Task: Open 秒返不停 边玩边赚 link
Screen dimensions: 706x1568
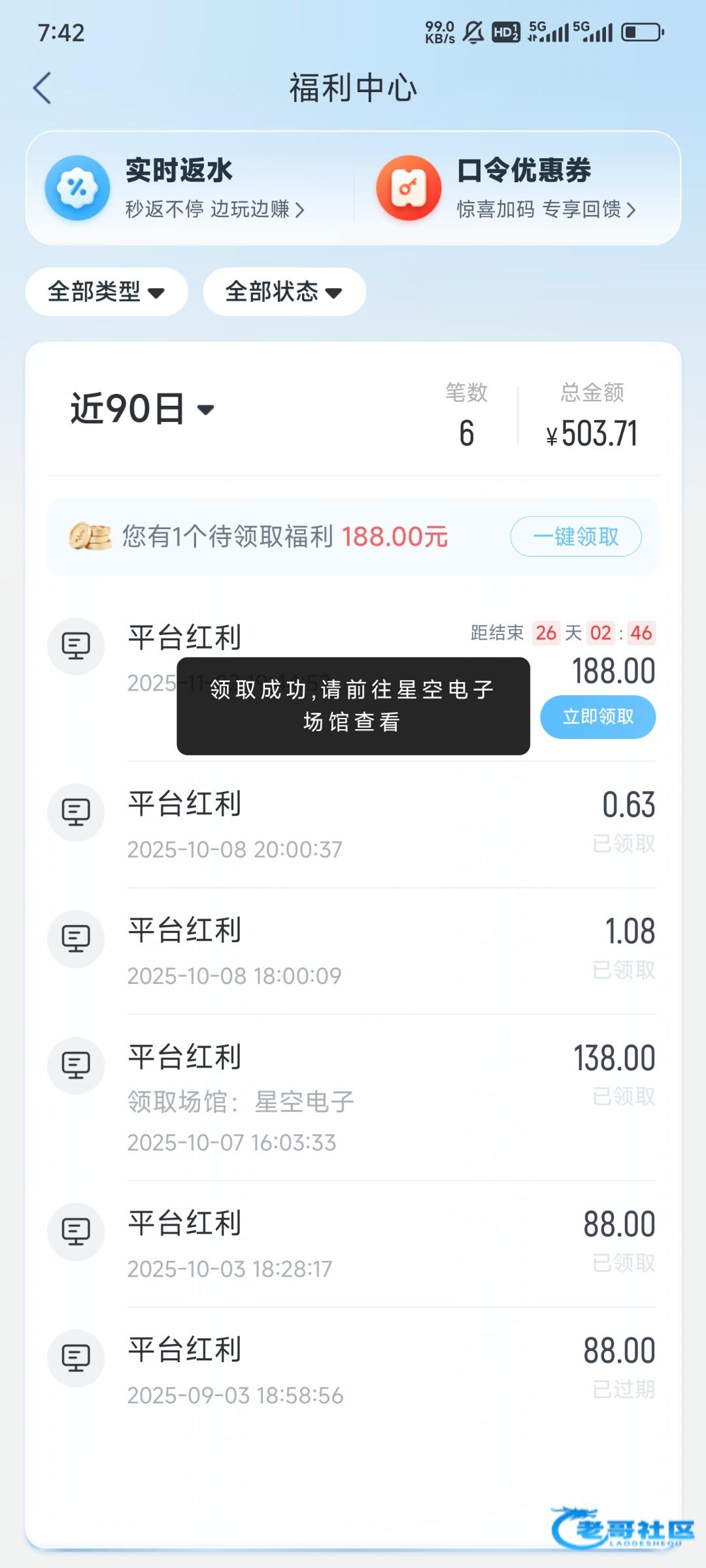Action: 214,210
